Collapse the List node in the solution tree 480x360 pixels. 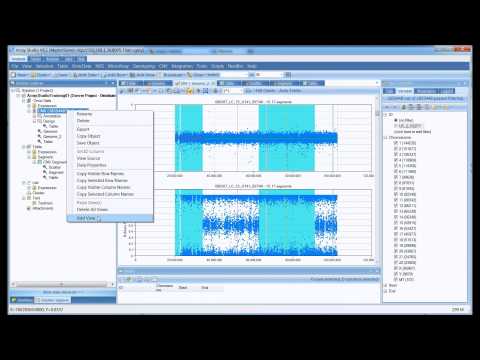[x=24, y=183]
